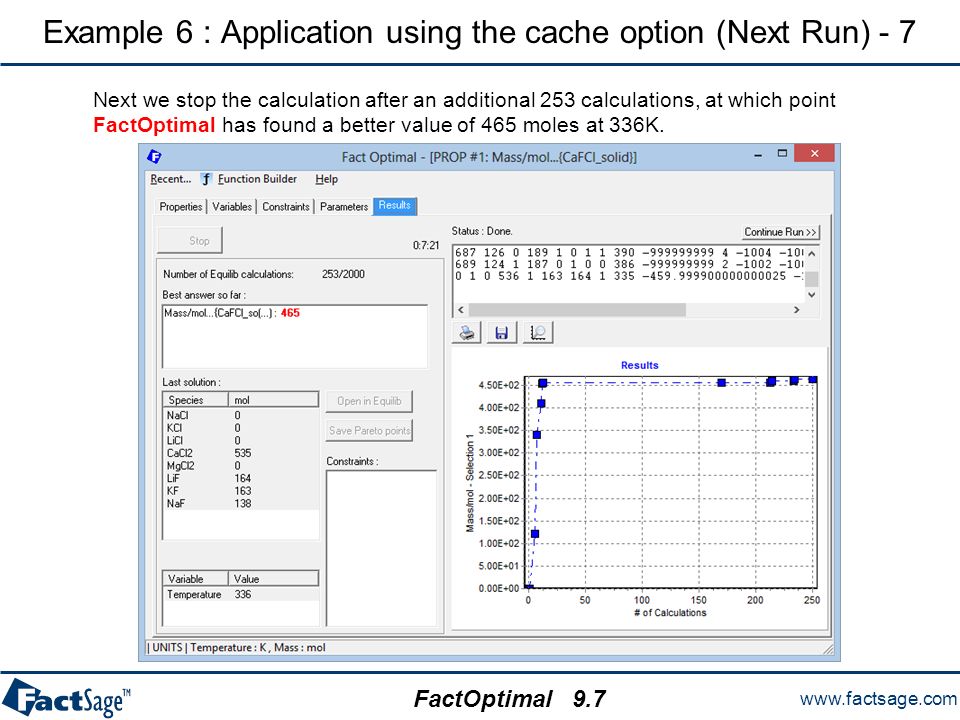Click the Results chart title
The height and width of the screenshot is (720, 960).
pos(639,366)
